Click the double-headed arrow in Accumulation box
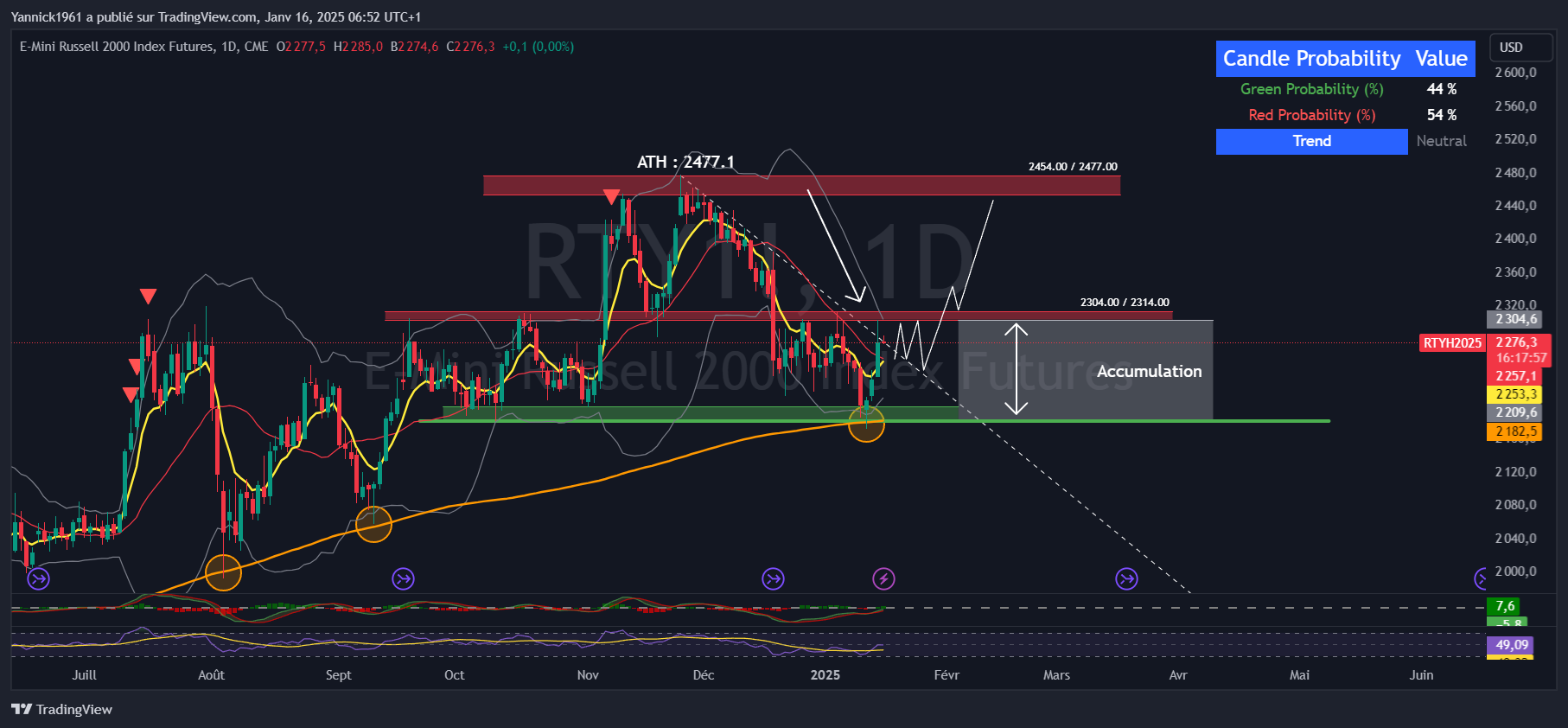The image size is (1568, 728). pyautogui.click(x=1016, y=369)
